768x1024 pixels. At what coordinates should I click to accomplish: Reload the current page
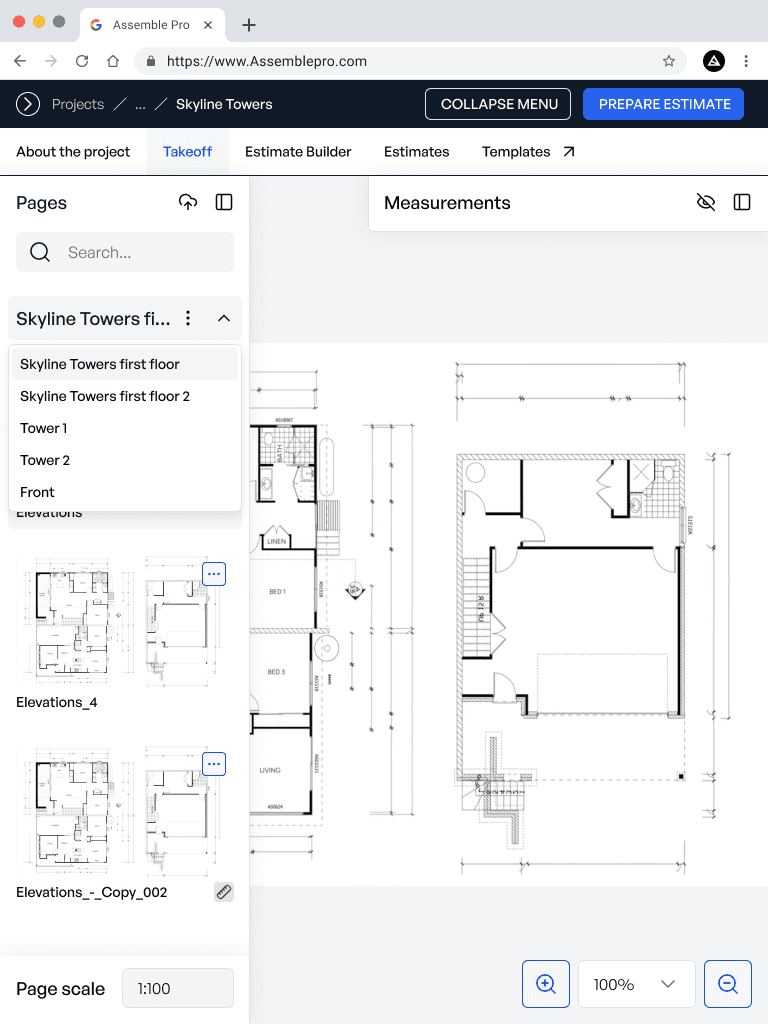(82, 61)
